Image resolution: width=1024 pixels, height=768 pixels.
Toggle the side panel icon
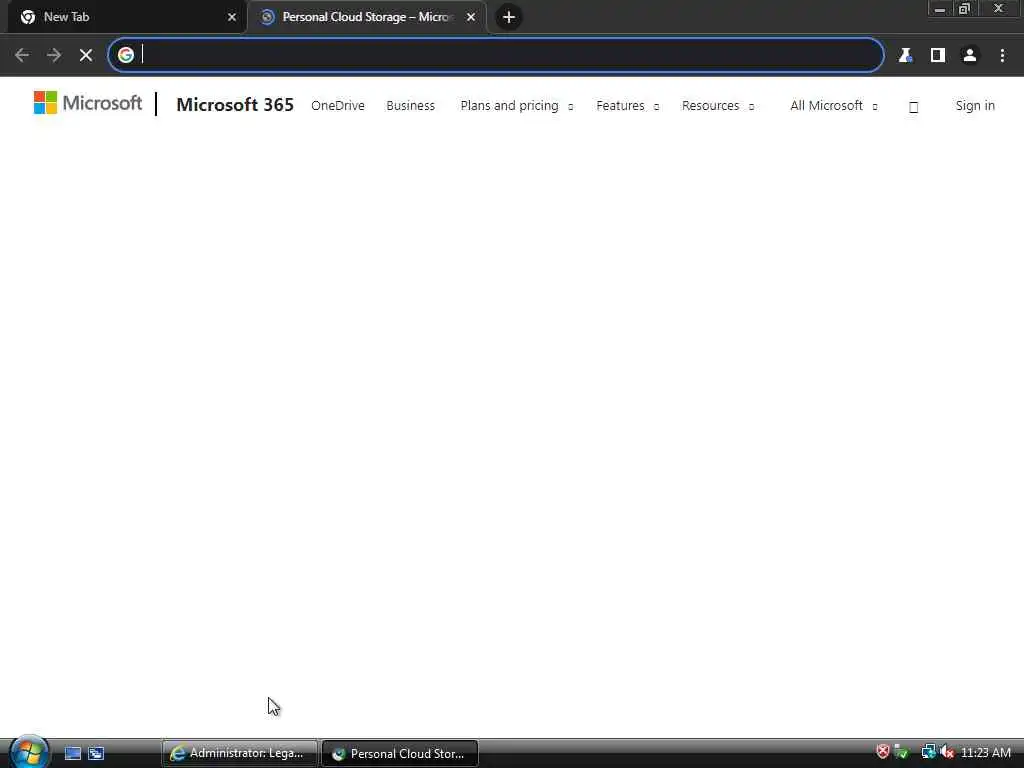click(938, 56)
